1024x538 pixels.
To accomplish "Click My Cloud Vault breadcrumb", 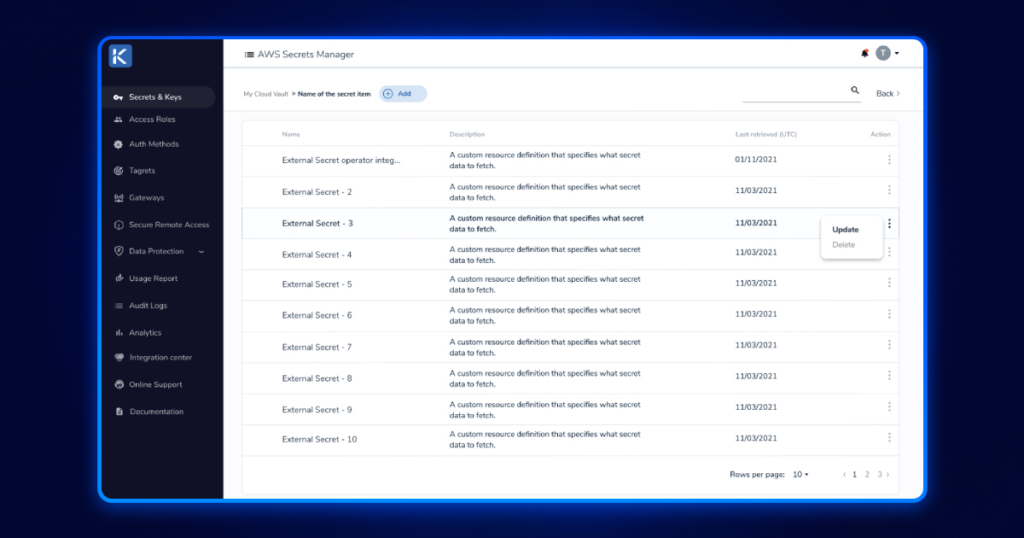I will tap(266, 94).
